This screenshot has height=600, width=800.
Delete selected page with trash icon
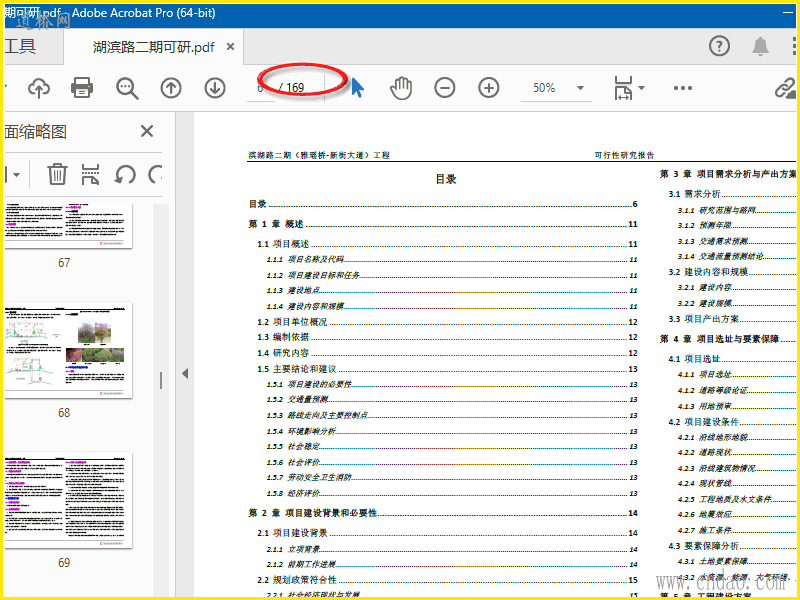click(57, 174)
